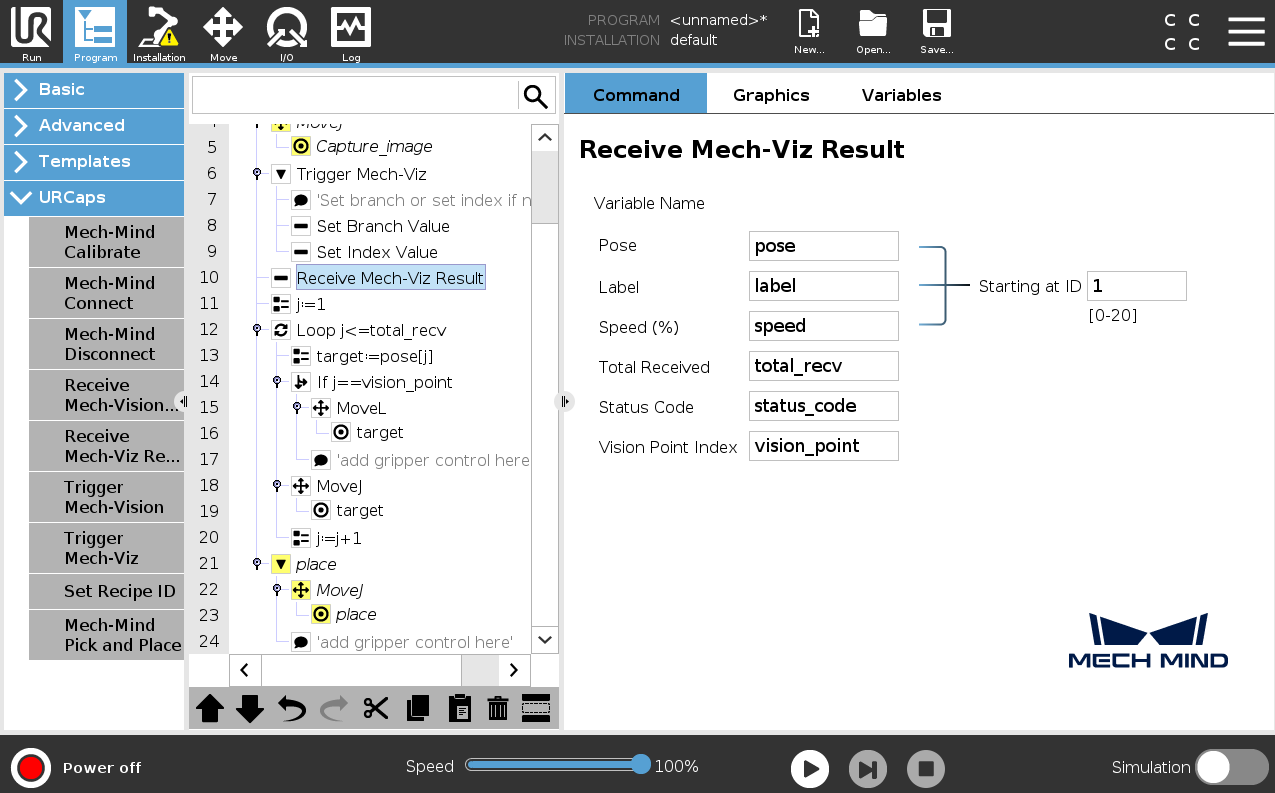Image resolution: width=1275 pixels, height=793 pixels.
Task: Click the search magnifier icon
Action: pyautogui.click(x=536, y=96)
